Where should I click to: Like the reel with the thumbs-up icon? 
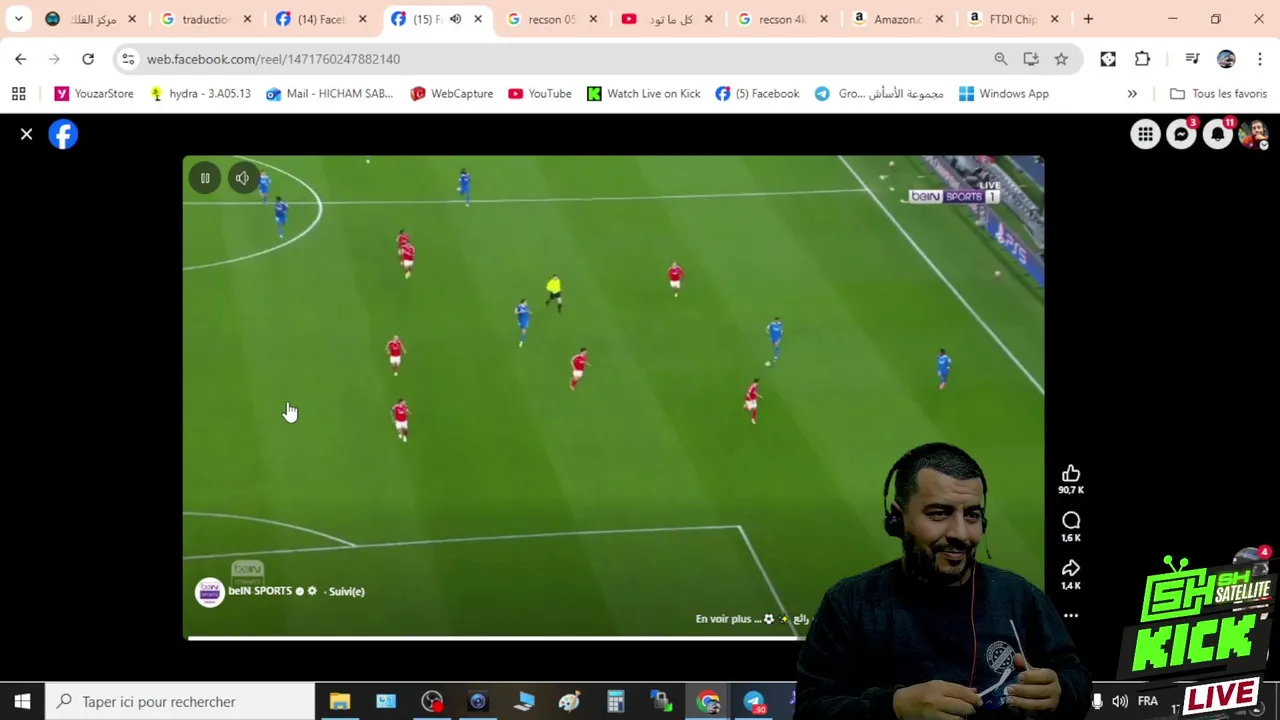point(1071,473)
